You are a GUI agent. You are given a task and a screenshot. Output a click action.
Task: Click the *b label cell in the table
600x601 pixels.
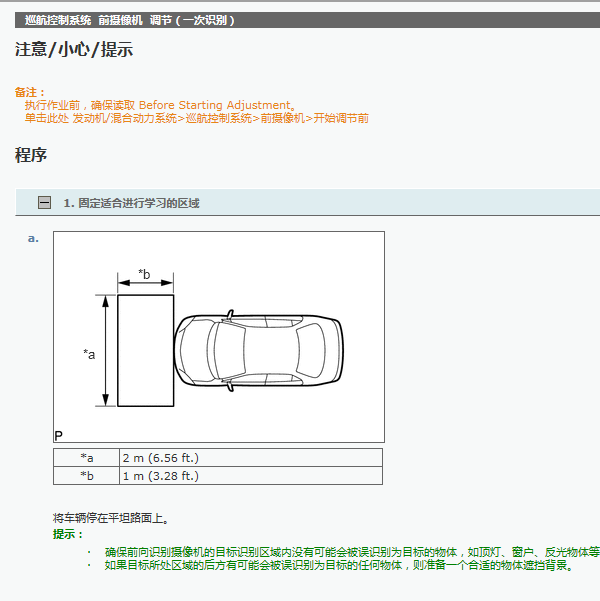87,476
